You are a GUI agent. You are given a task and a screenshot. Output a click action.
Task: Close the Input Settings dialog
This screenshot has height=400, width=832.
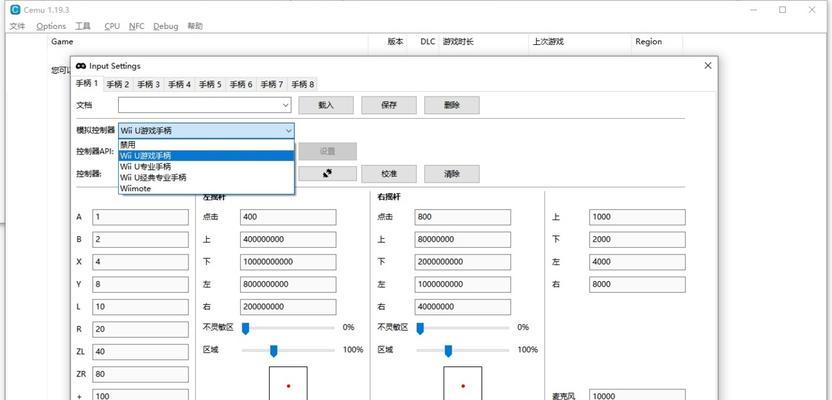(707, 65)
